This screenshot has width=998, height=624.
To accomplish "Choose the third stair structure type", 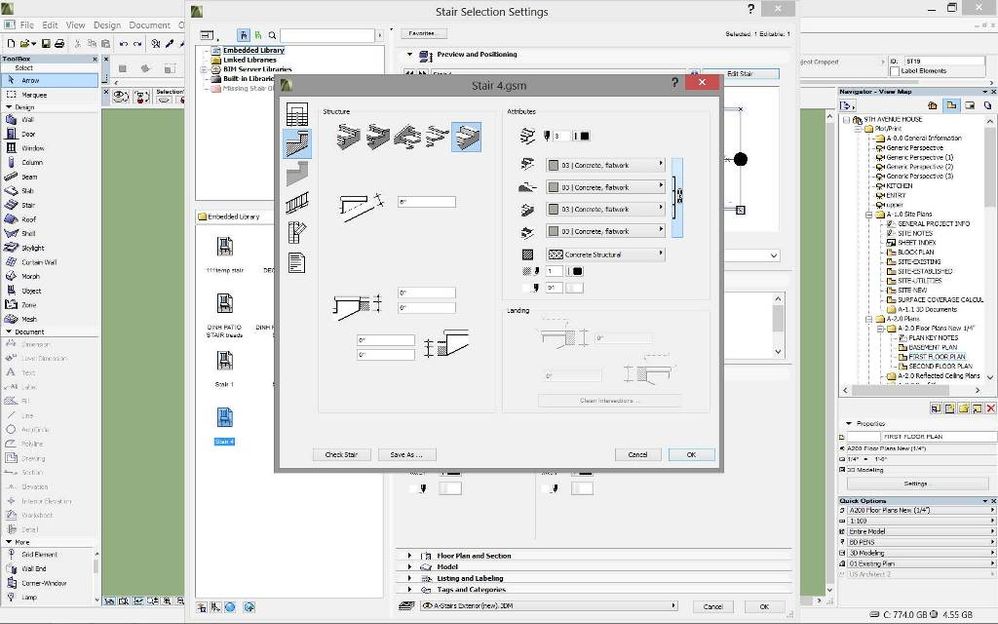I will [x=407, y=136].
